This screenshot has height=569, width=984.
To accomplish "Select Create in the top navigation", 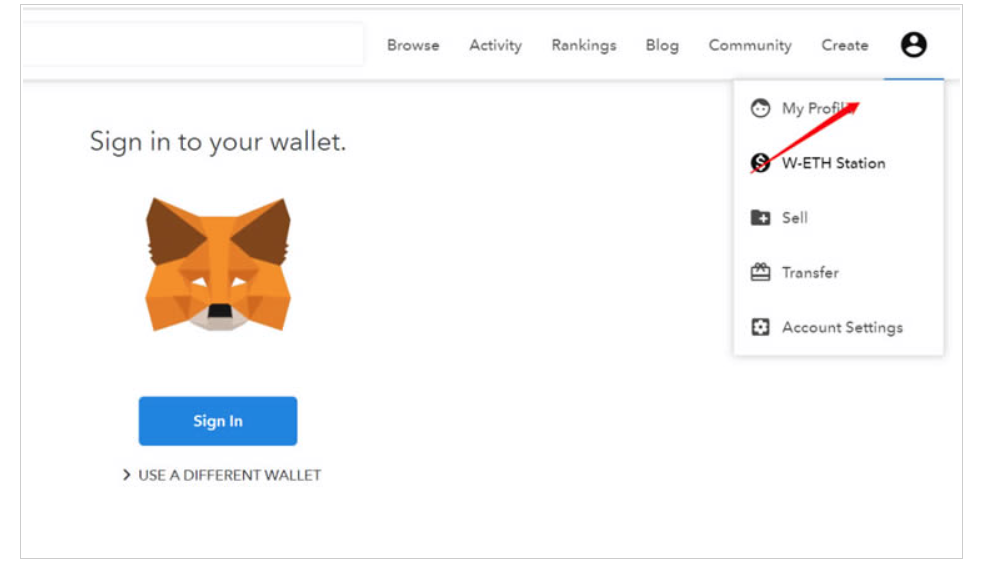I will tap(845, 45).
